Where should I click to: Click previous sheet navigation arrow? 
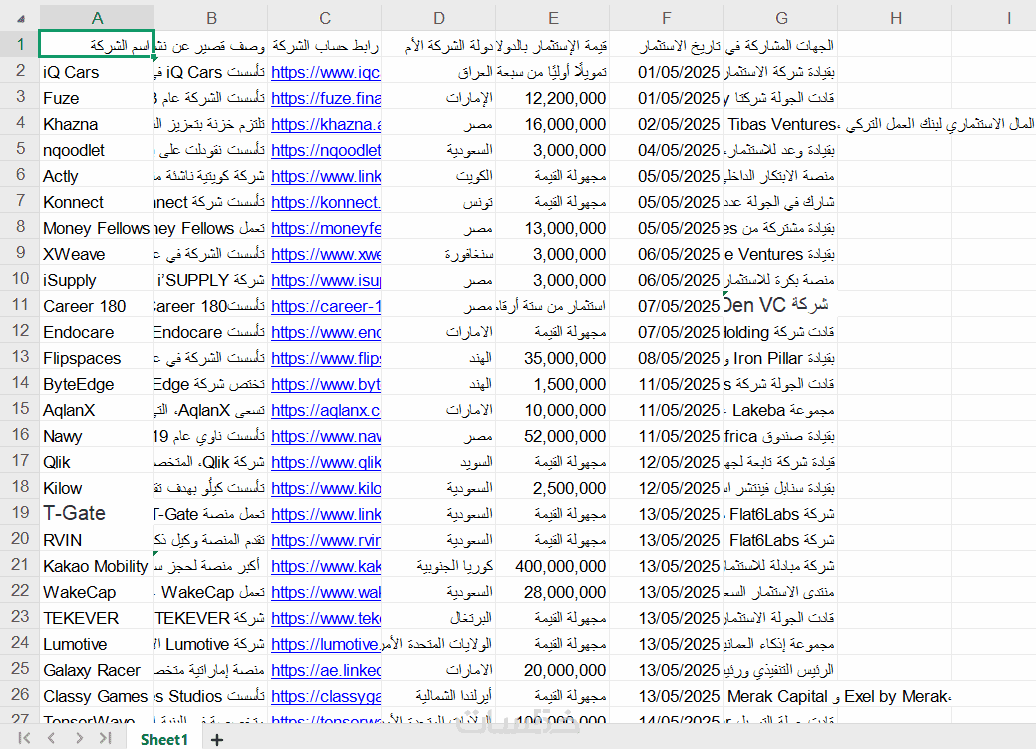(52, 738)
